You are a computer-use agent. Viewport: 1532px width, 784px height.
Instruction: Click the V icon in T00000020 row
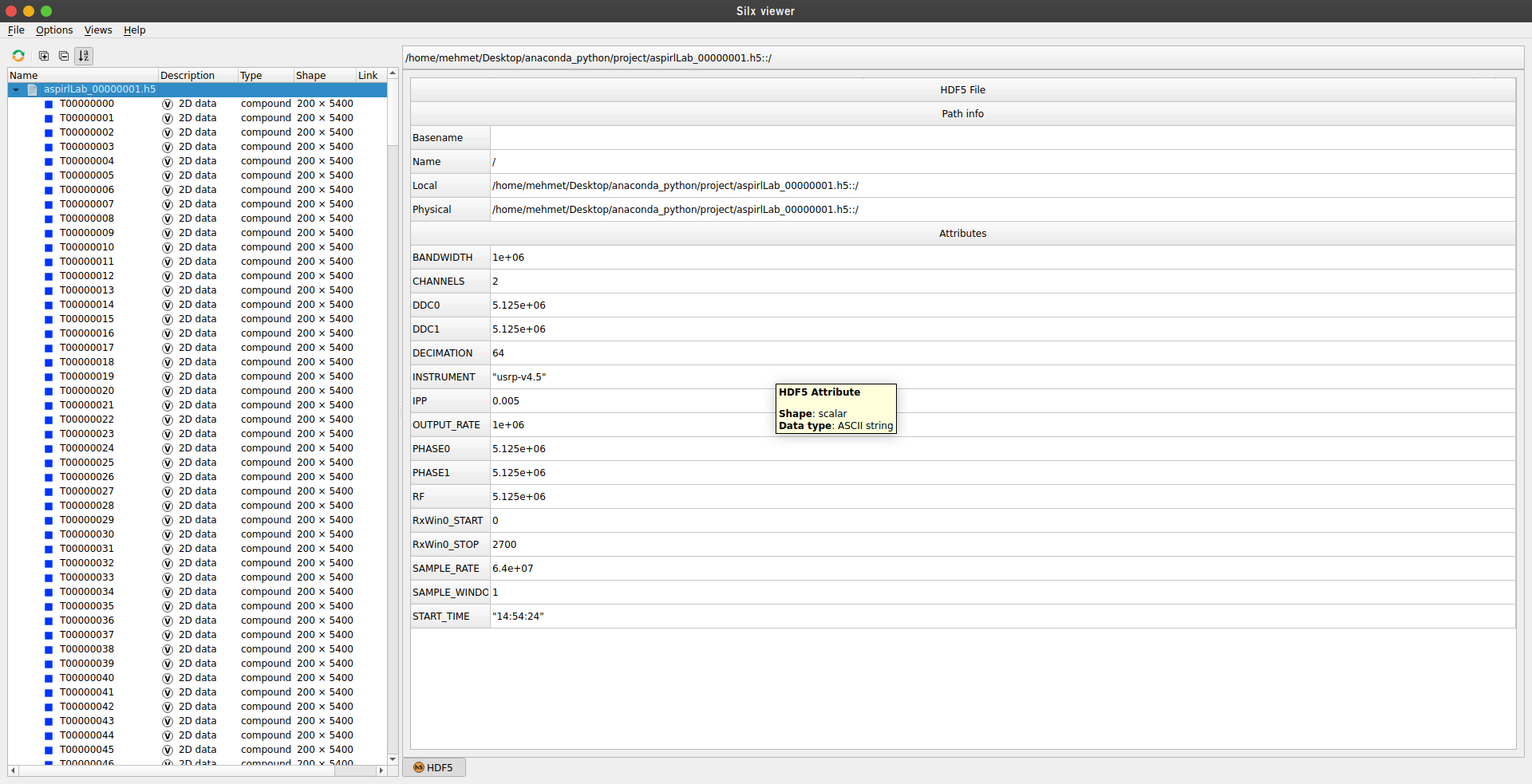click(x=168, y=392)
